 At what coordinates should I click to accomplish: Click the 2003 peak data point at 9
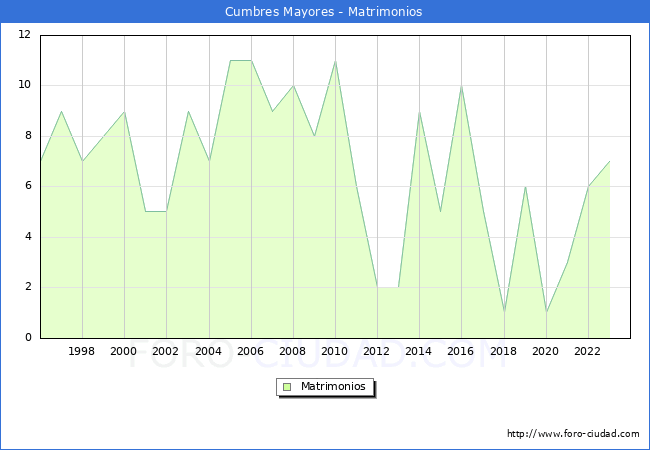tap(188, 111)
